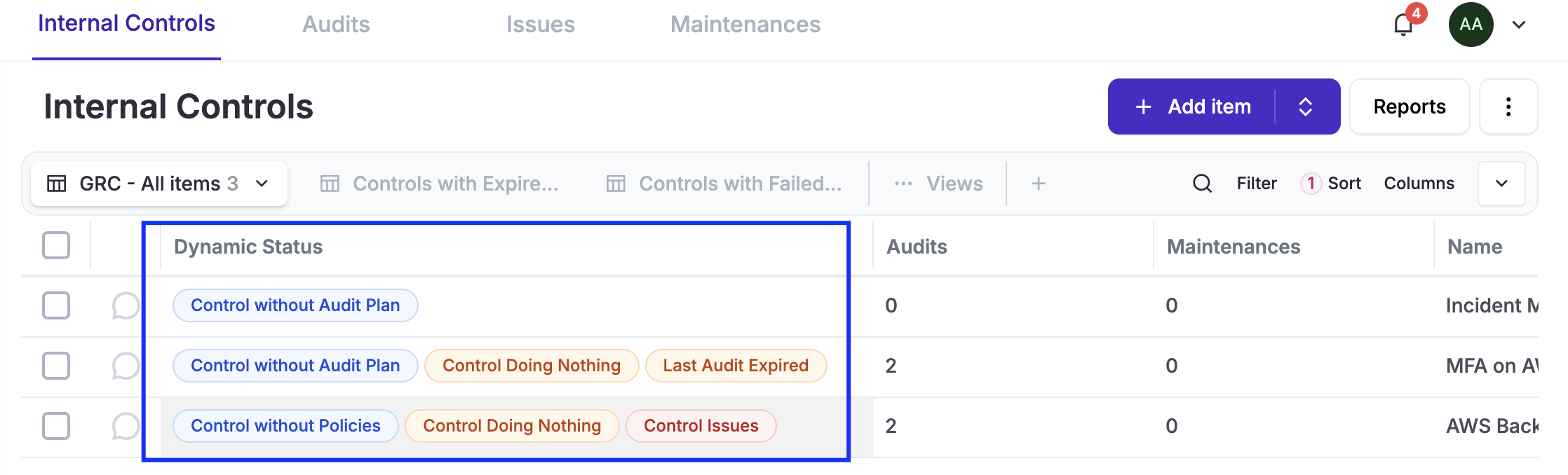Open the Filter options

[1256, 184]
